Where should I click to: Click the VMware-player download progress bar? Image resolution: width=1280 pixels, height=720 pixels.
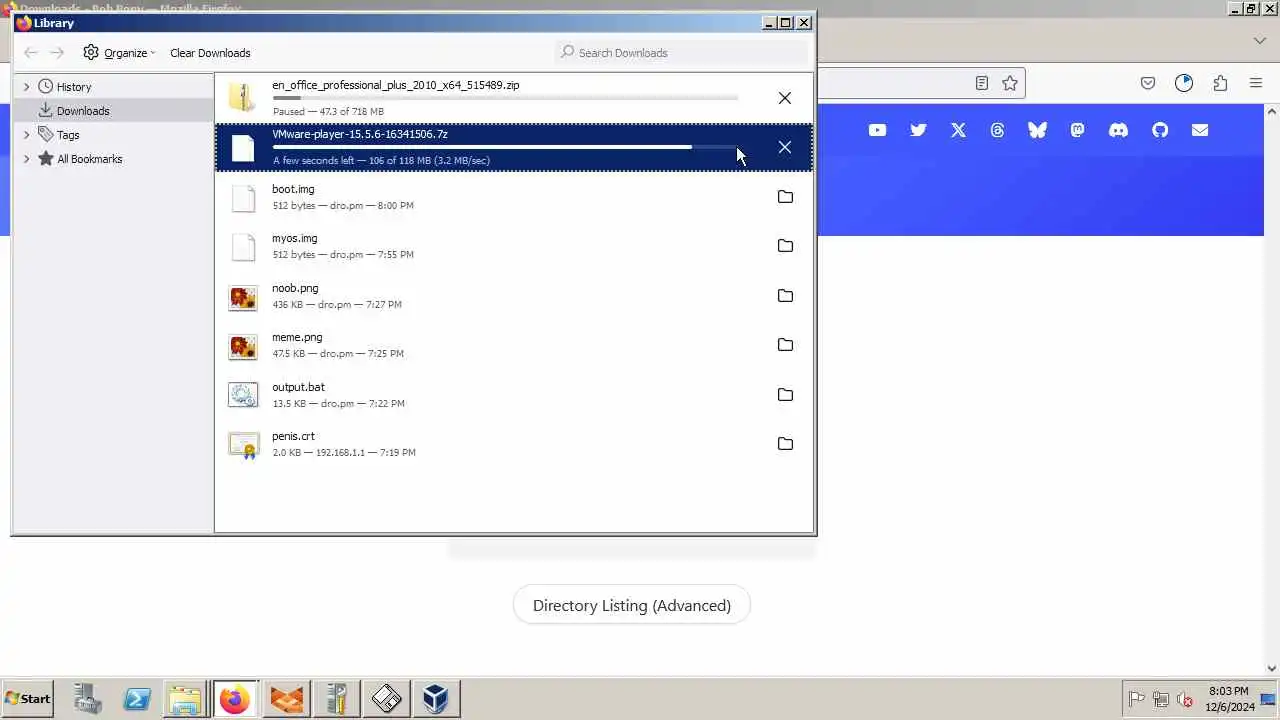(505, 147)
